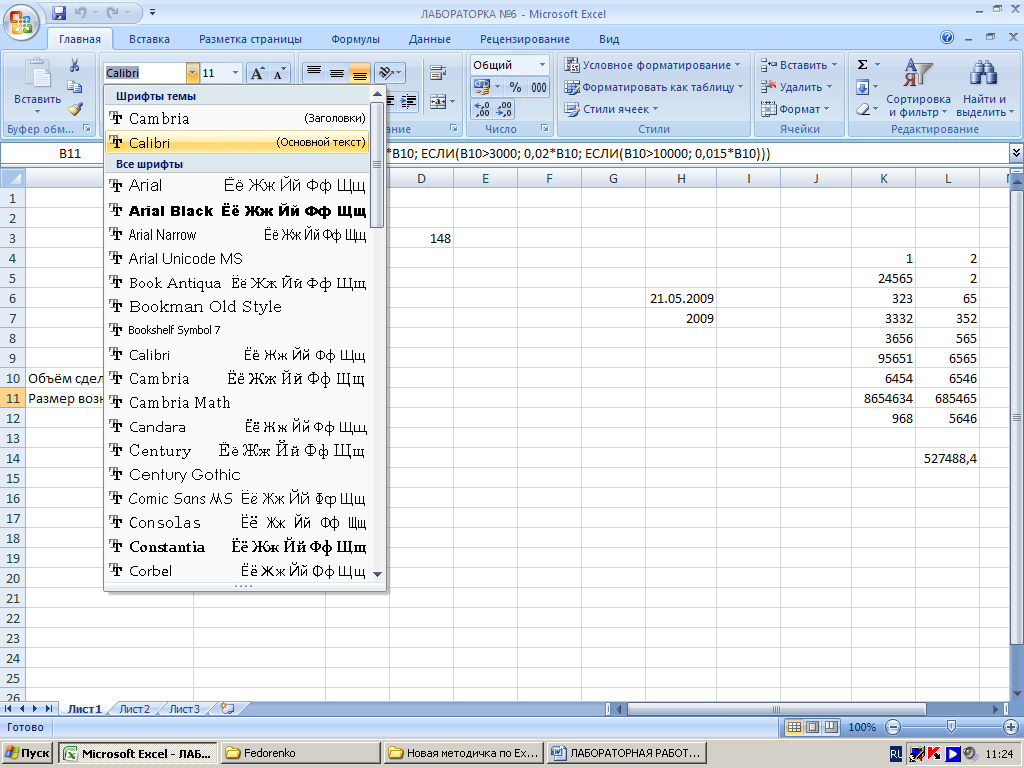The height and width of the screenshot is (768, 1024).
Task: Choose Comic Sans MS font
Action: pyautogui.click(x=237, y=498)
